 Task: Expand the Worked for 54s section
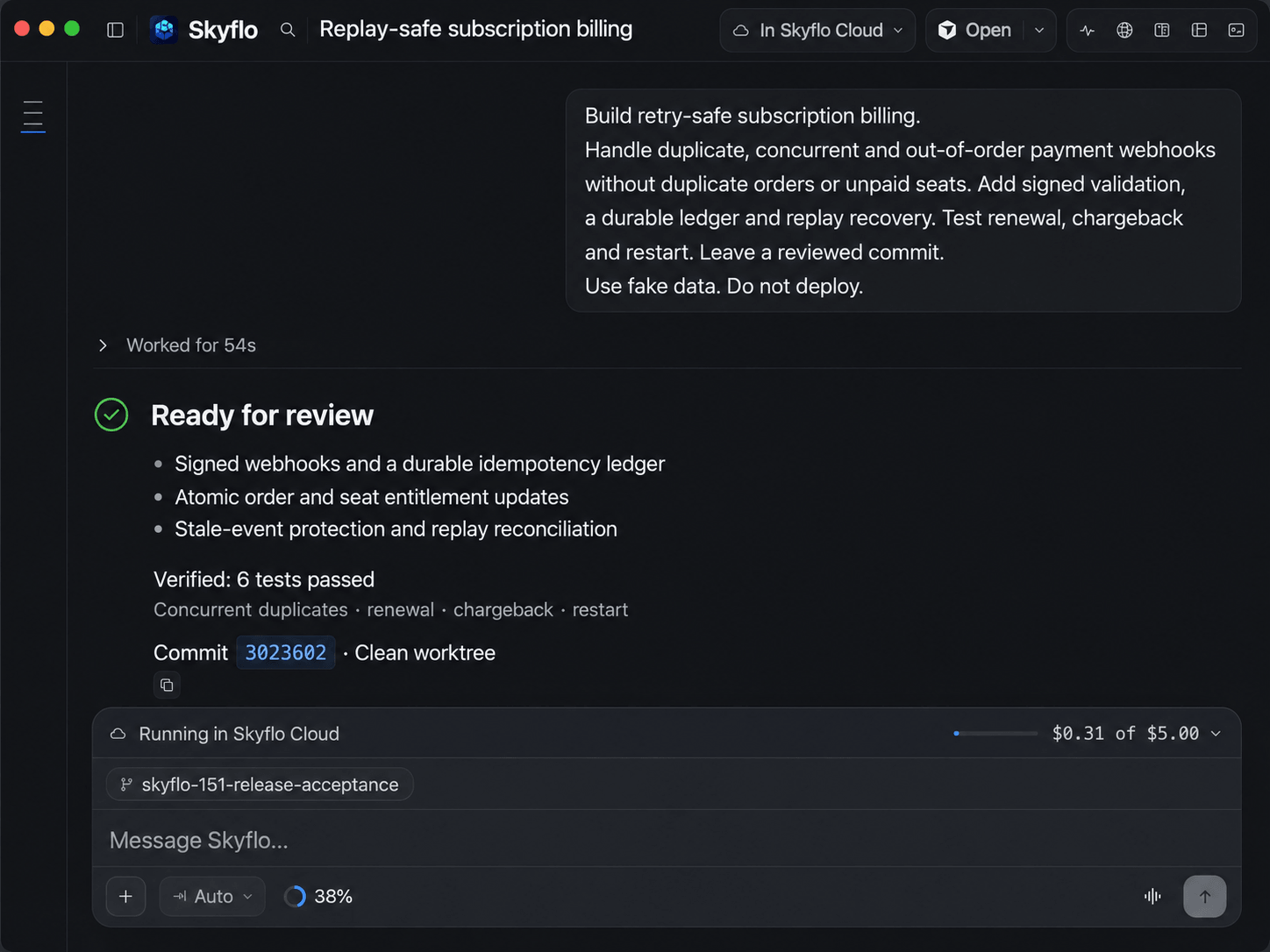[178, 345]
